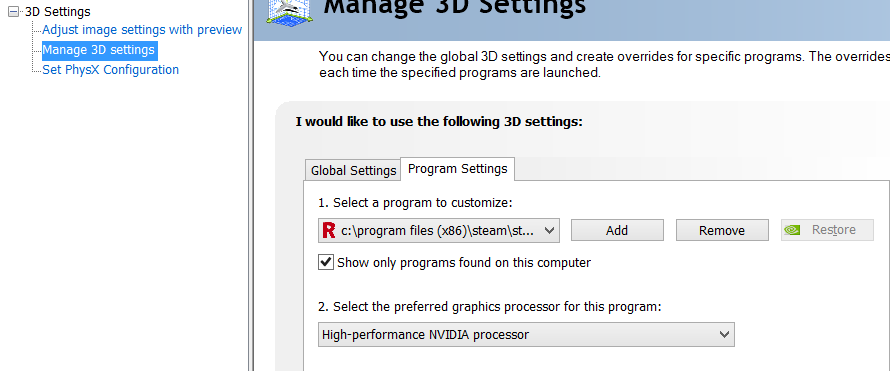This screenshot has height=371, width=890.
Task: Switch to the Global Settings tab
Action: [x=353, y=170]
